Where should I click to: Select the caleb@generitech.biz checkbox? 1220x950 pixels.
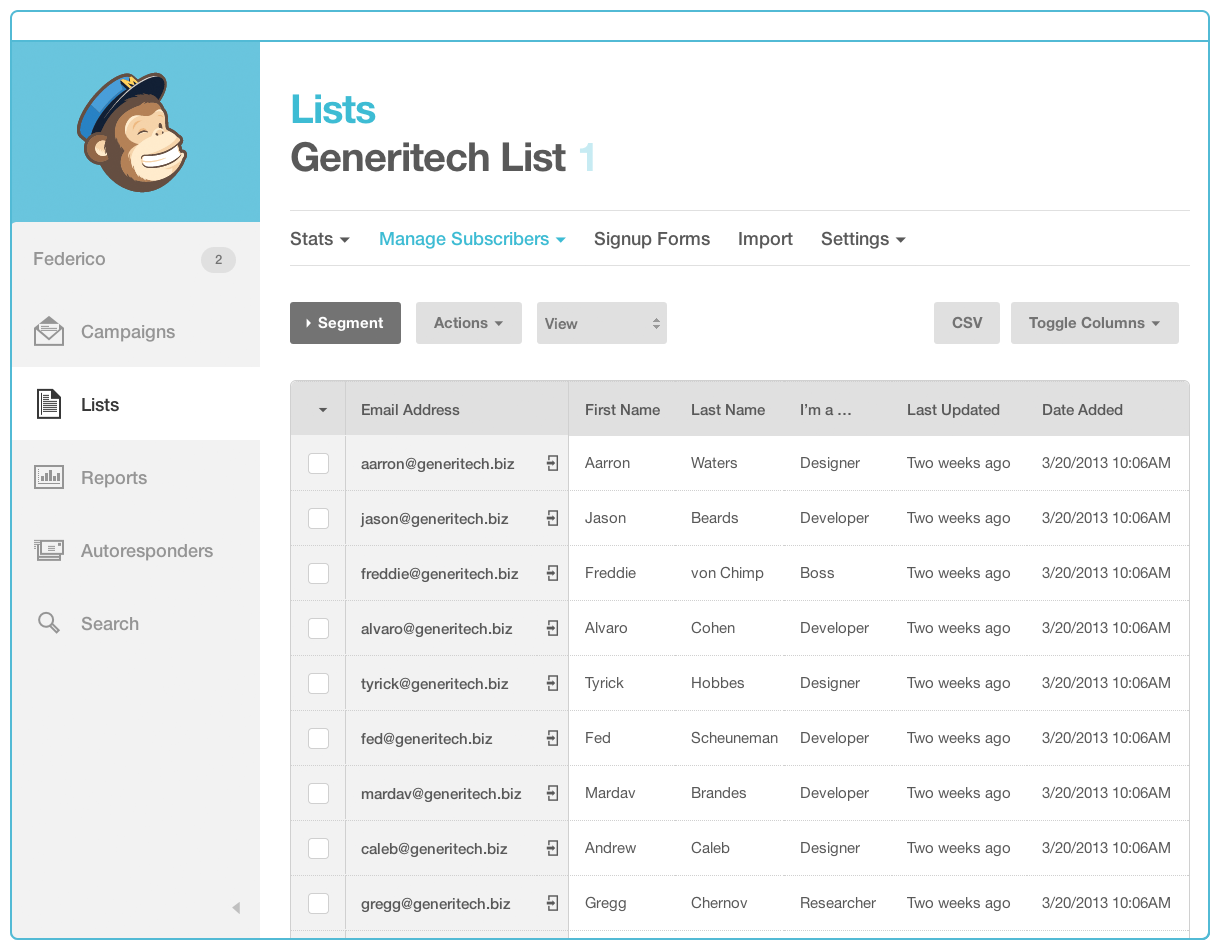(318, 848)
